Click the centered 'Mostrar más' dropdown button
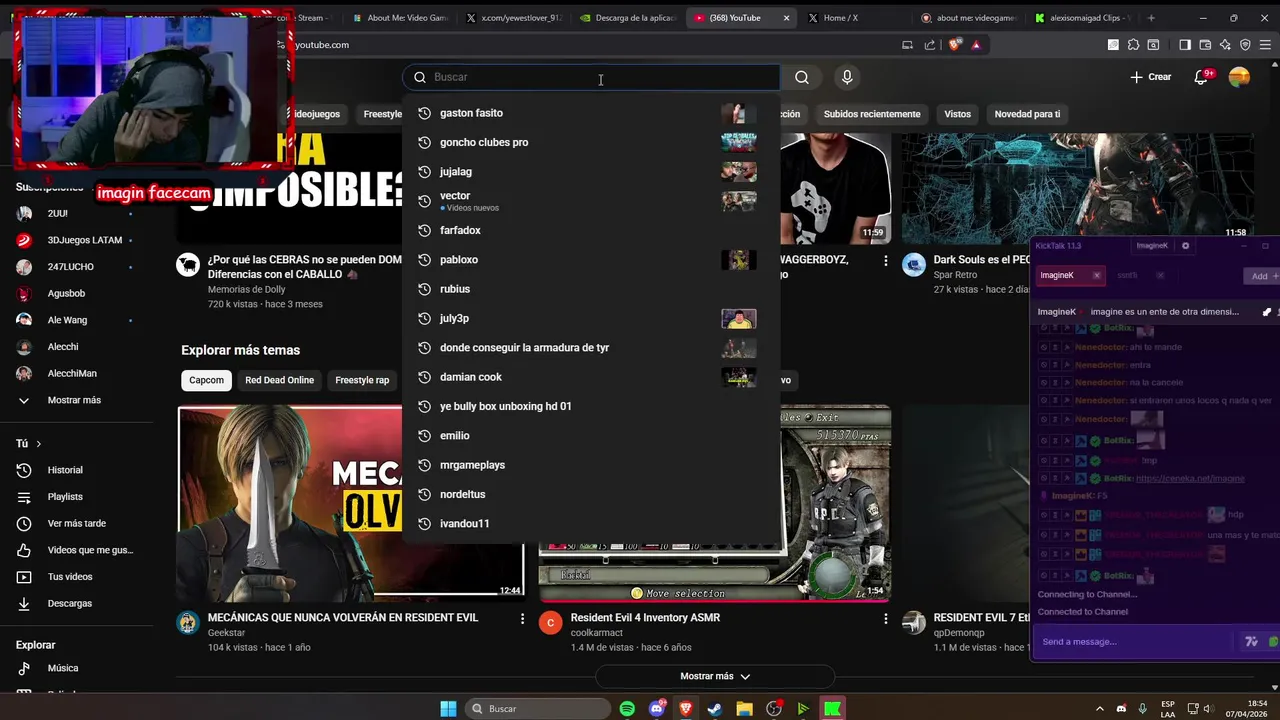The height and width of the screenshot is (720, 1280). click(x=715, y=676)
